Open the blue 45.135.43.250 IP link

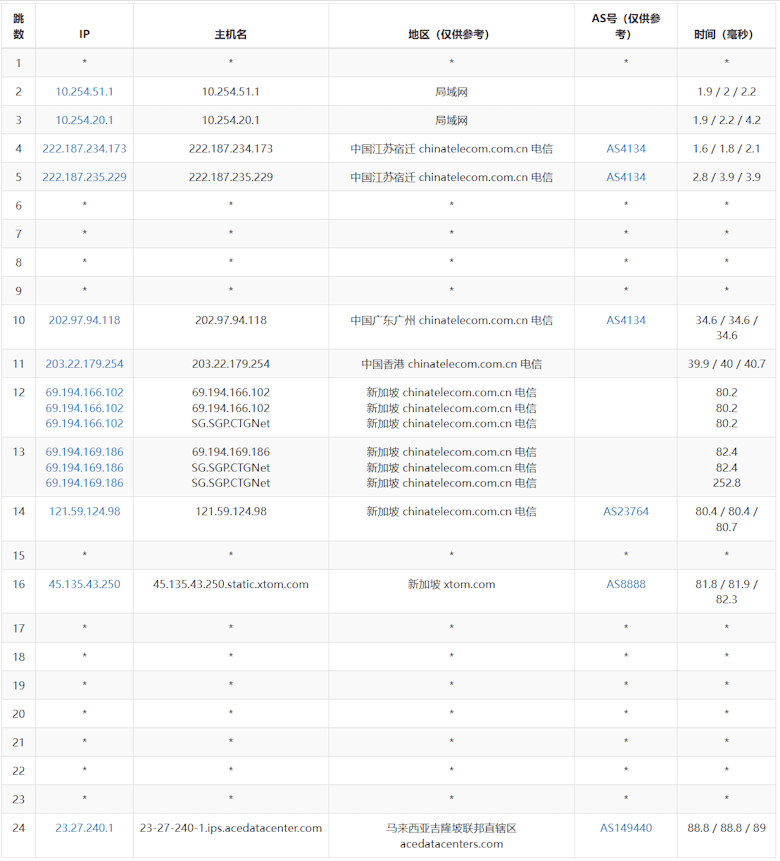[x=84, y=585]
